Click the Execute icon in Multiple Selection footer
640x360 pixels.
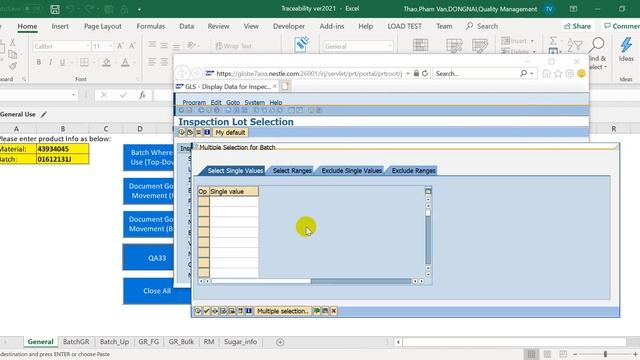[x=198, y=311]
